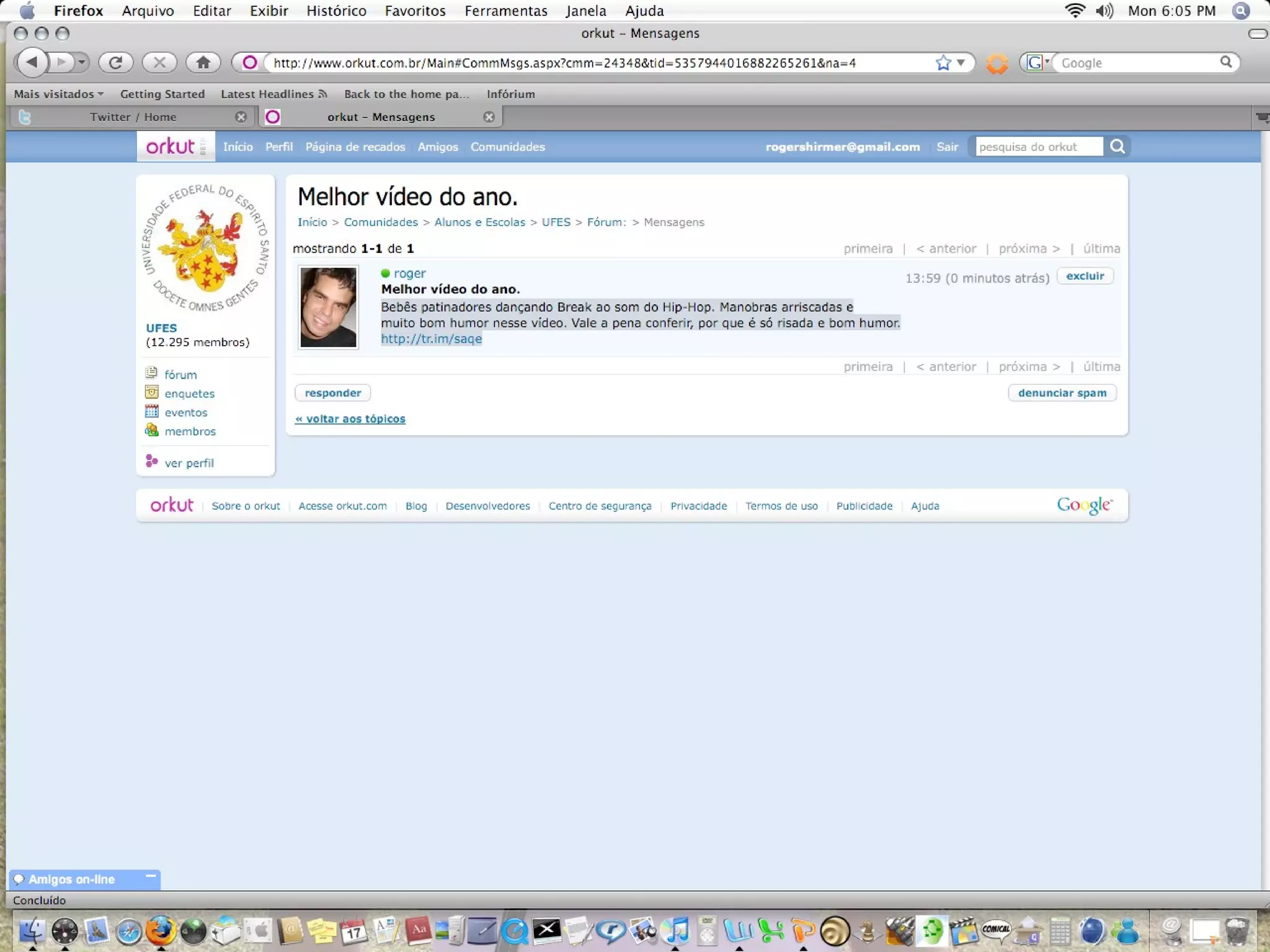Open the http://tr.im/saqe link
The height and width of the screenshot is (952, 1270).
(431, 339)
